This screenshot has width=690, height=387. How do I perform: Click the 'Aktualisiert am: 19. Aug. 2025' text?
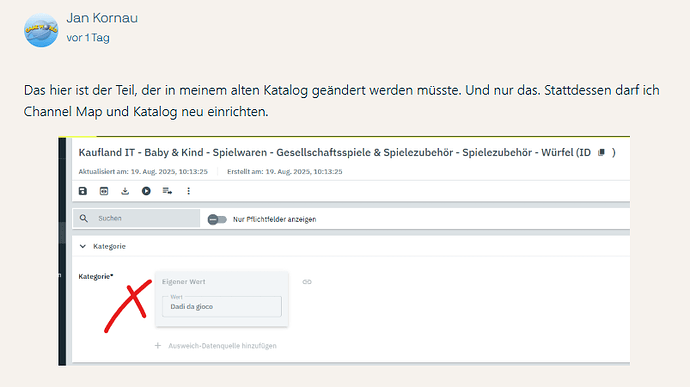click(x=143, y=172)
